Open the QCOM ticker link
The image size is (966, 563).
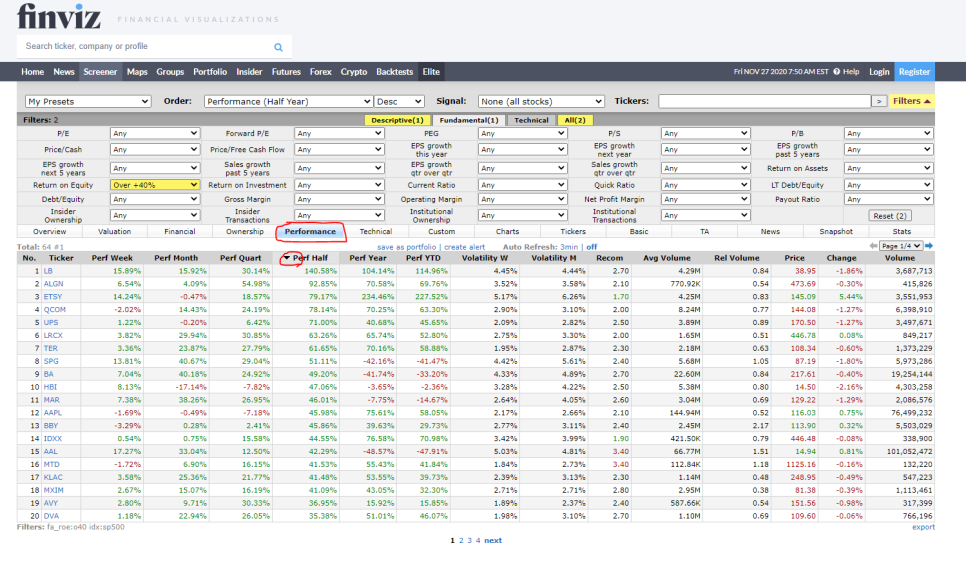[x=54, y=310]
